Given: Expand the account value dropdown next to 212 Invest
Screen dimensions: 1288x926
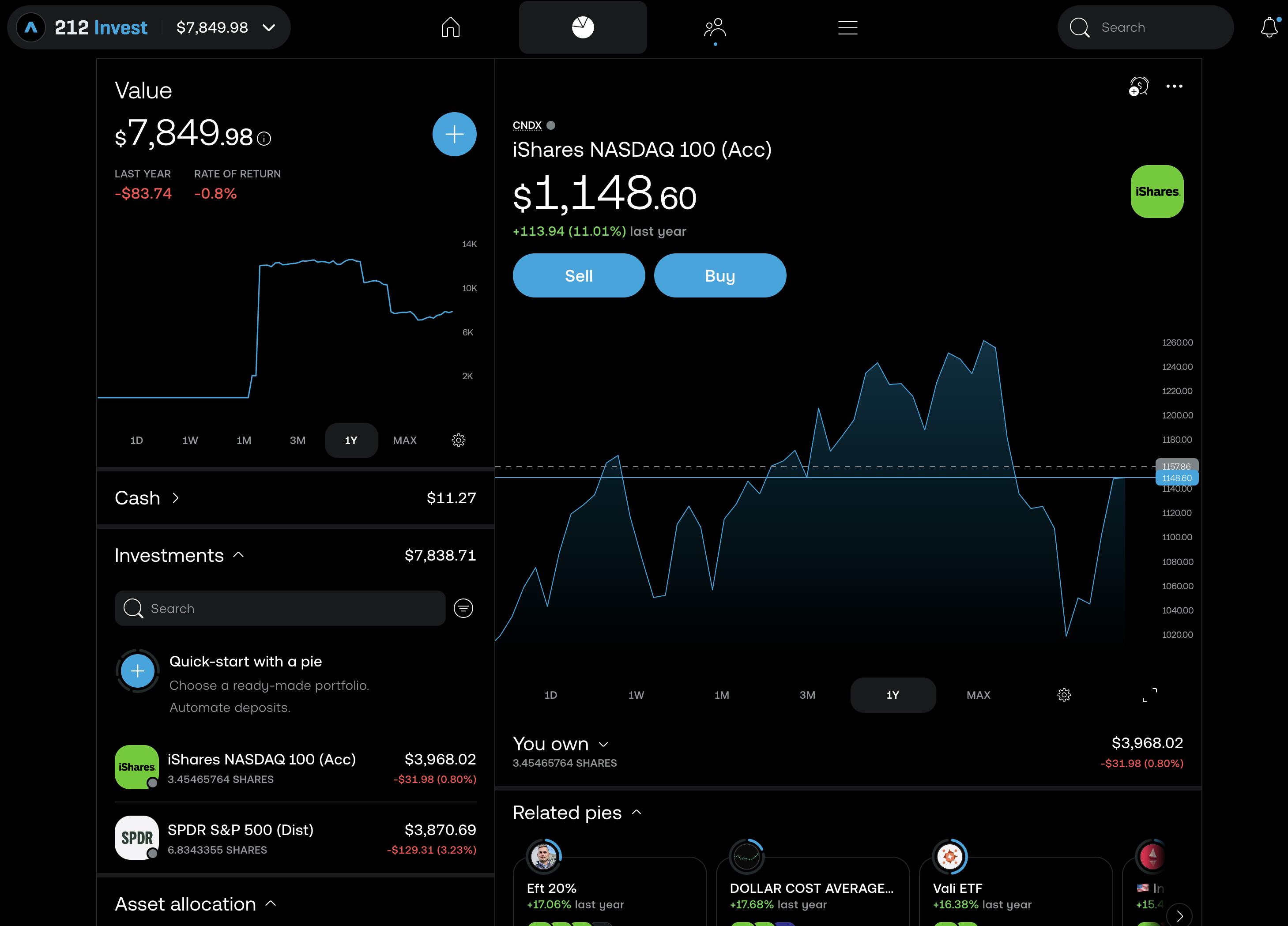Looking at the screenshot, I should point(269,27).
